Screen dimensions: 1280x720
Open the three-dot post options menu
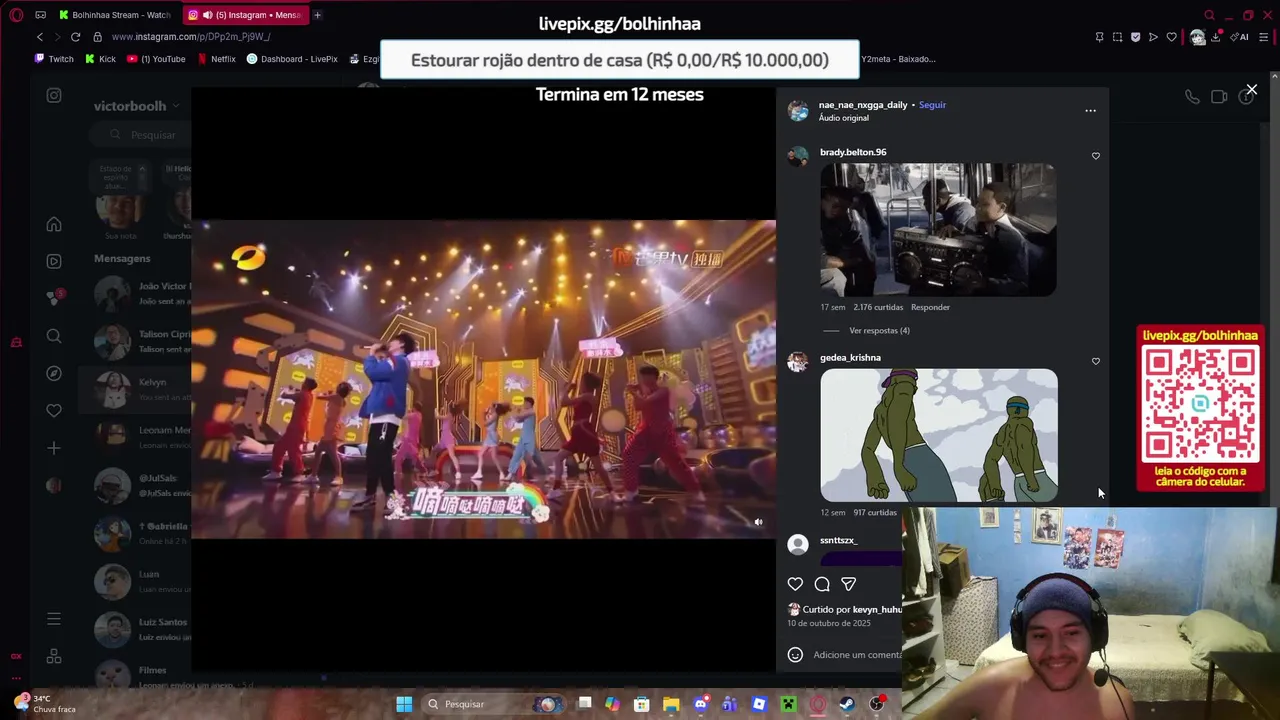pyautogui.click(x=1090, y=111)
